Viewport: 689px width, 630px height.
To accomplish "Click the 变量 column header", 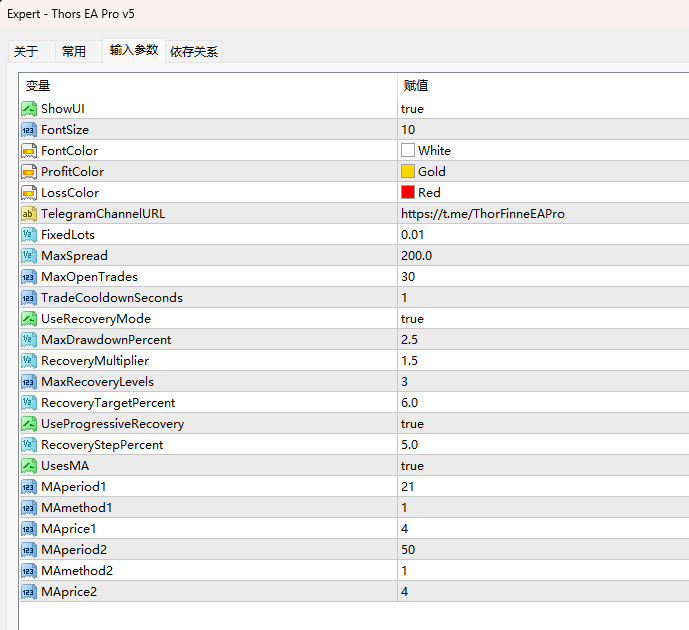I will click(208, 85).
